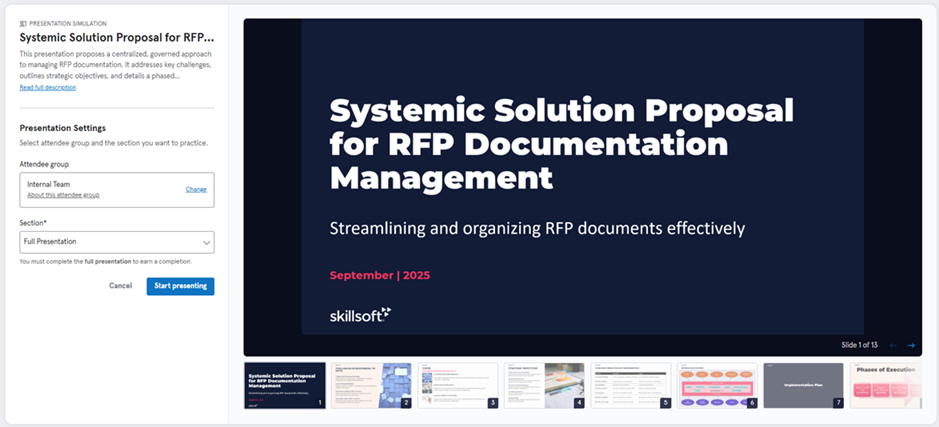Open slide 6 diagram thumbnail

717,385
